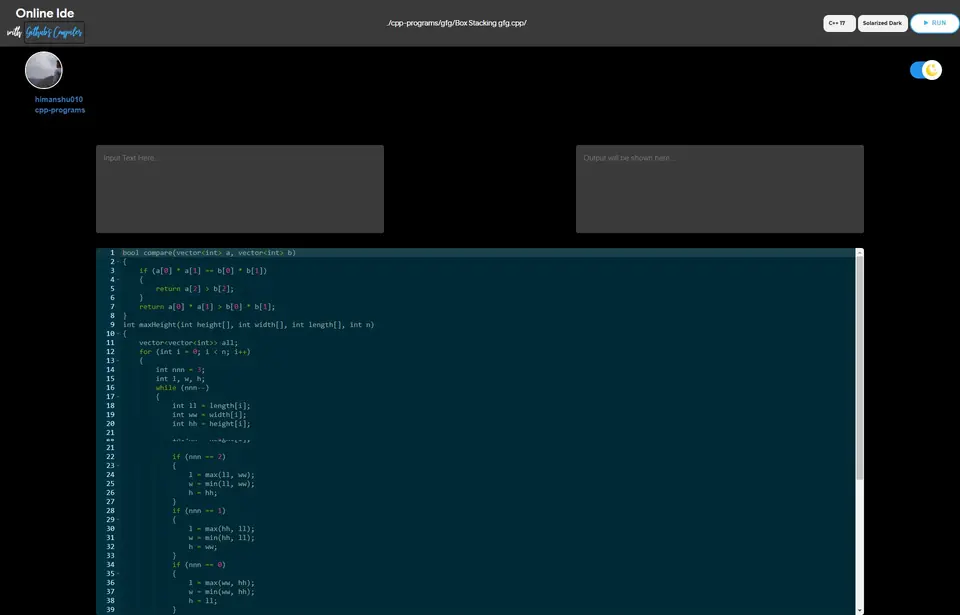Click the 'if (a[0] * a[1] == b[0] * b[1])' line

click(x=203, y=271)
